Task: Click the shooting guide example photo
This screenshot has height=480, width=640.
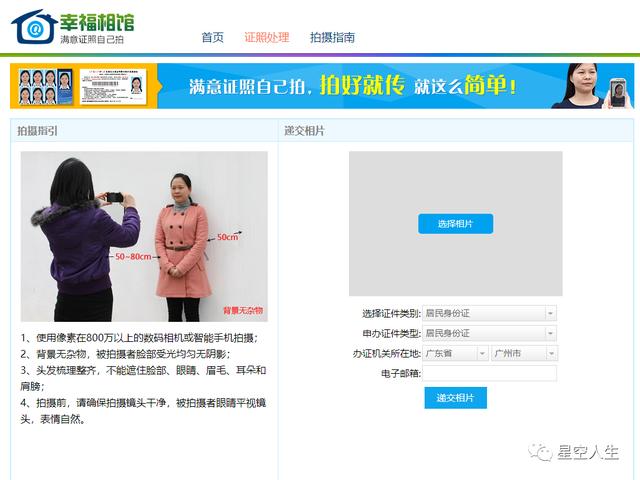Action: [x=144, y=236]
